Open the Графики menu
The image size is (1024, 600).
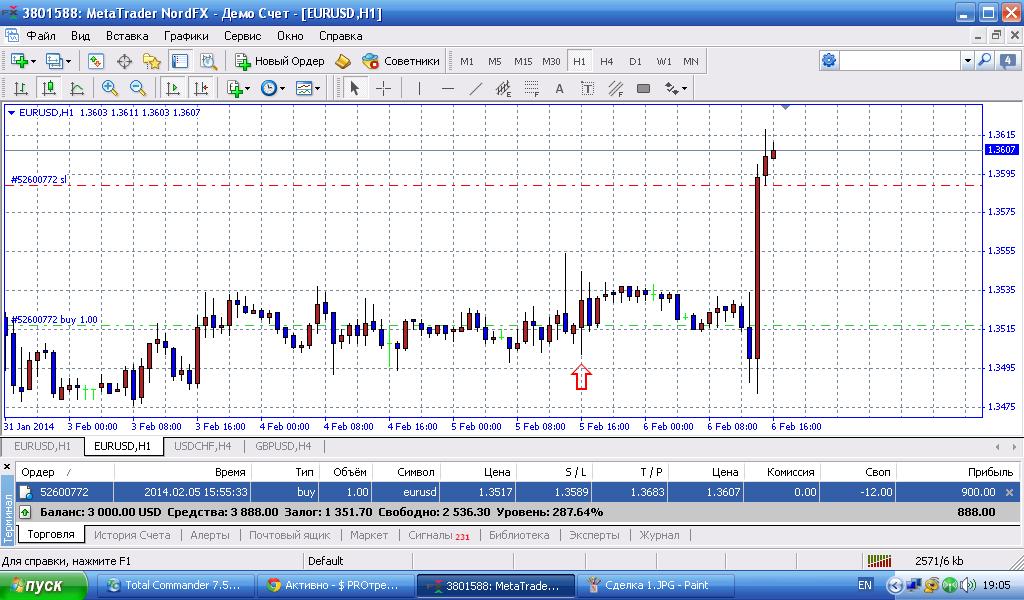pos(187,36)
